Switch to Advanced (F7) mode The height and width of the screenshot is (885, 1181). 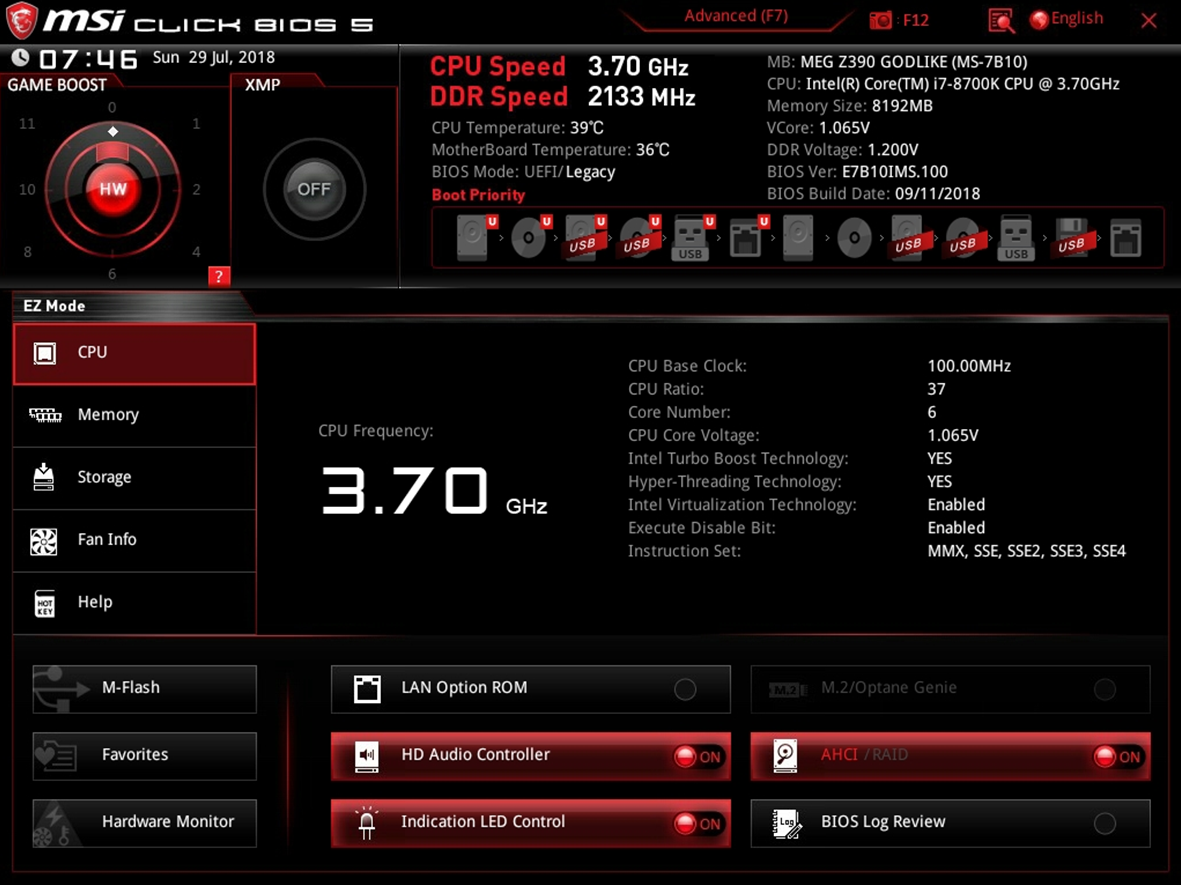[x=736, y=16]
